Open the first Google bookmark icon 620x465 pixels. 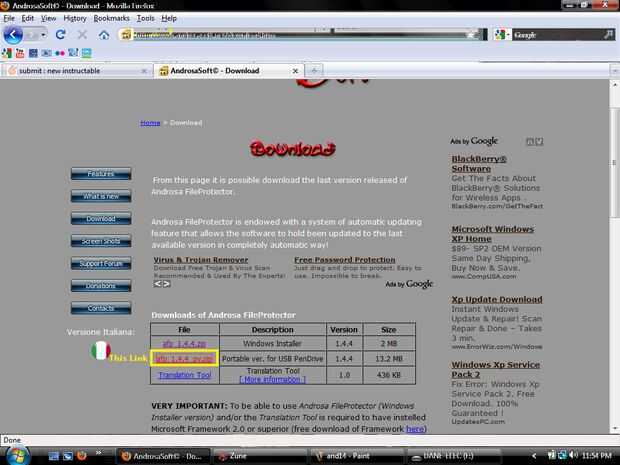tap(7, 53)
